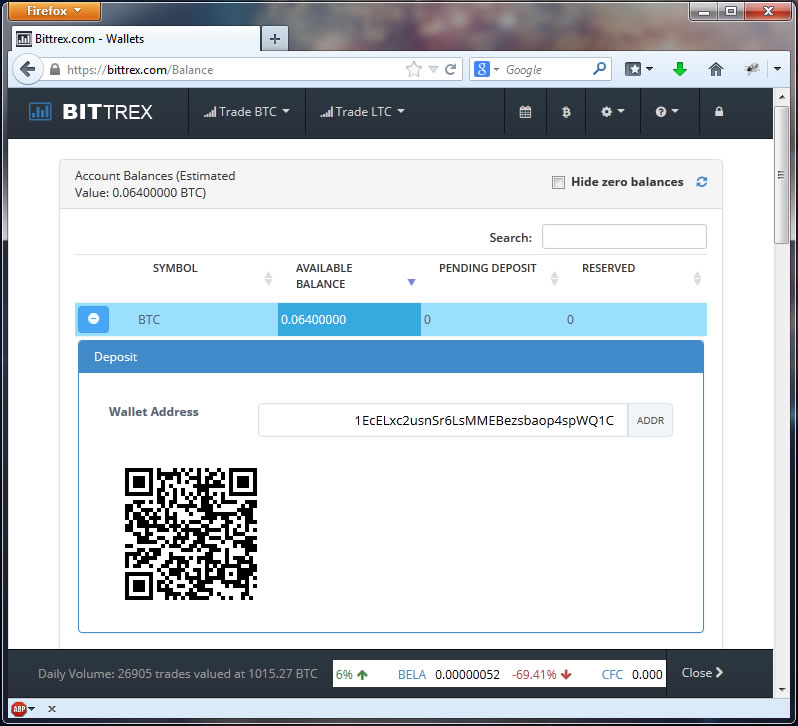The width and height of the screenshot is (798, 726).
Task: Open downloads with green arrow icon
Action: [679, 69]
